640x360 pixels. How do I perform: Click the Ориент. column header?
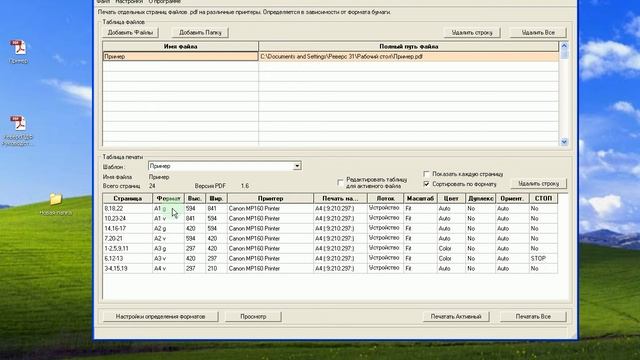click(x=512, y=198)
